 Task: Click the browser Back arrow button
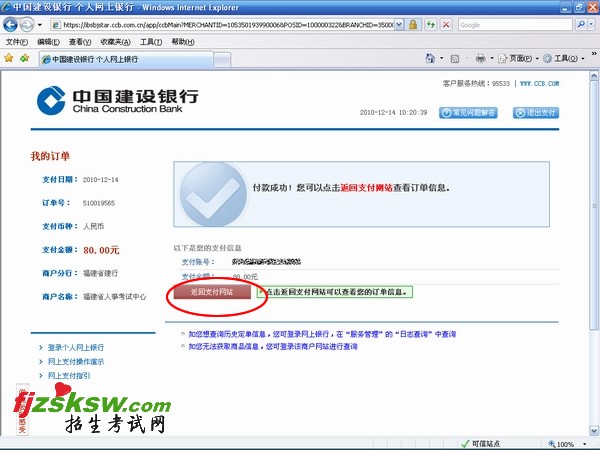pos(11,25)
